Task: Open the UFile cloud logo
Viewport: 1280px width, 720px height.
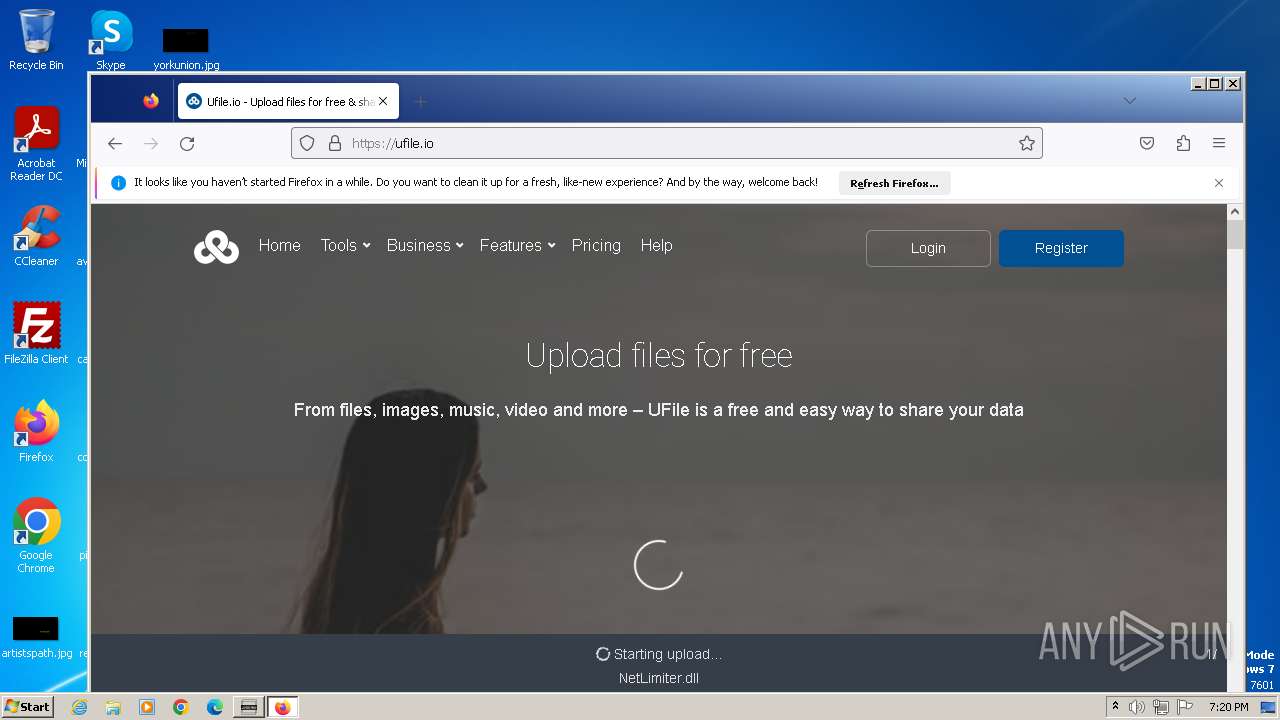Action: coord(216,247)
